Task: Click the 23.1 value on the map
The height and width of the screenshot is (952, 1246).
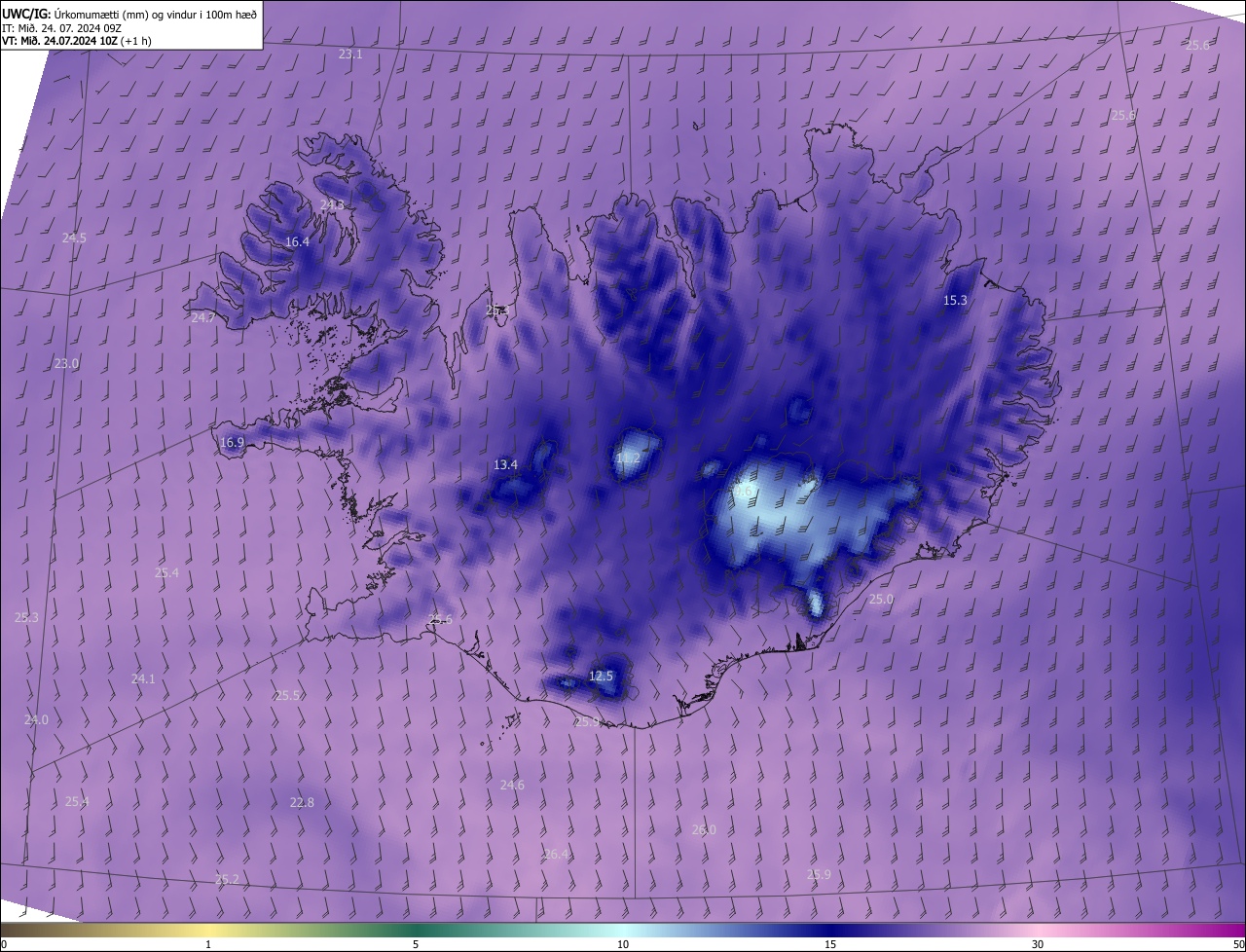Action: [x=350, y=55]
